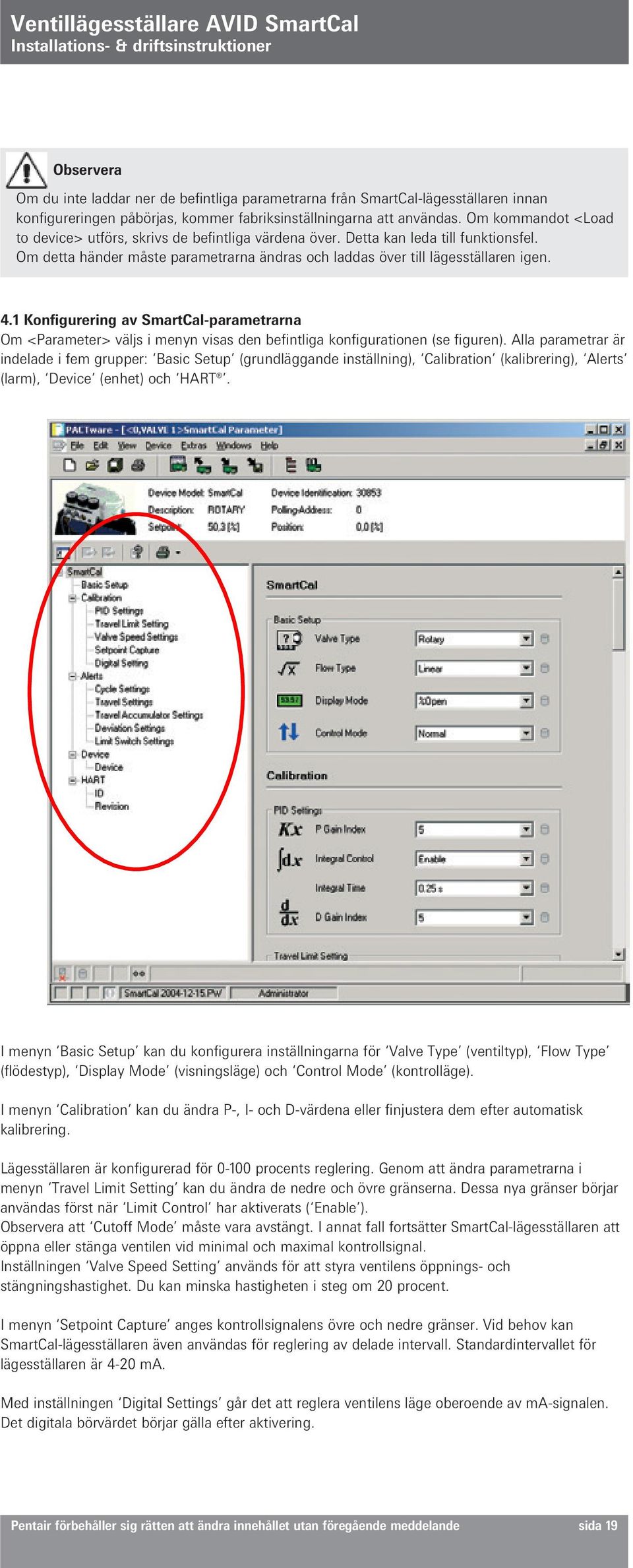Viewport: 633px width, 1568px height.
Task: Click the database icon next to Flow Type
Action: [x=545, y=669]
